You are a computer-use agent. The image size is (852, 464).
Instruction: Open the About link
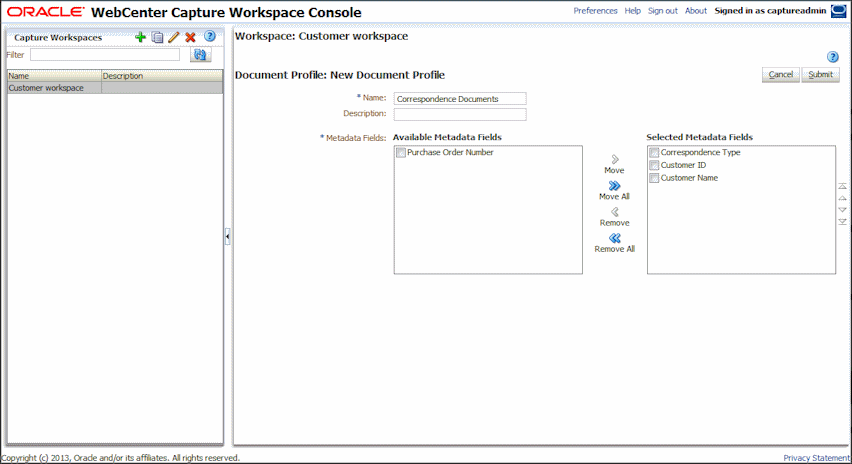point(696,11)
